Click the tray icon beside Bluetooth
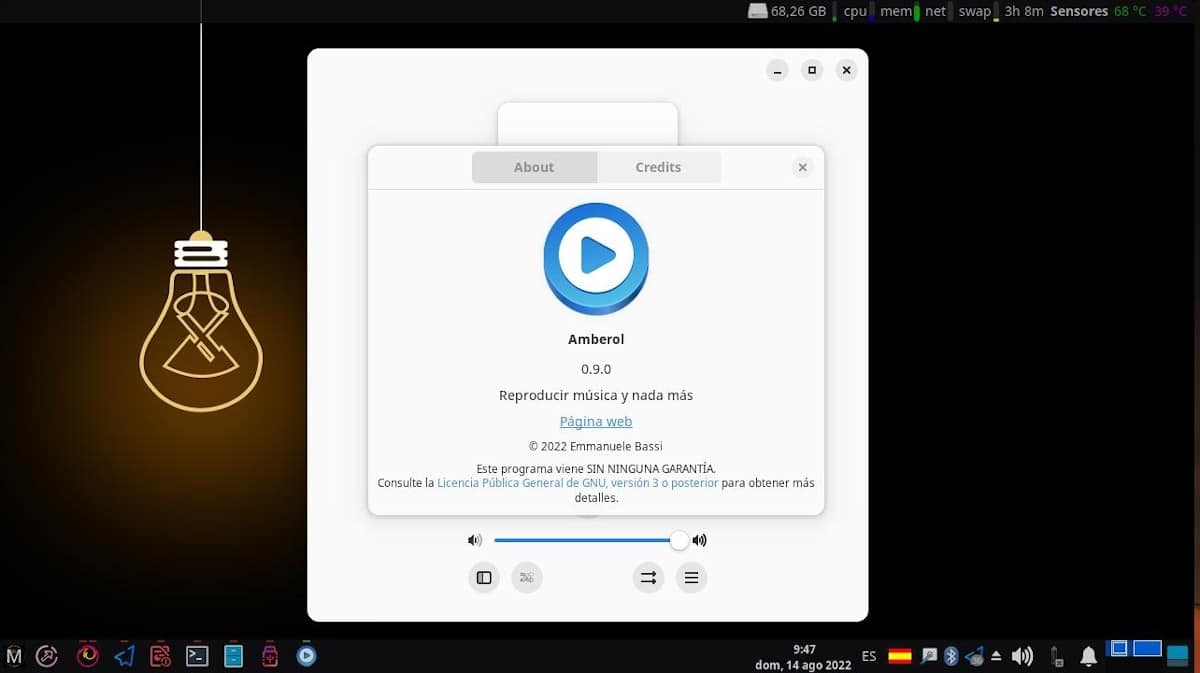 [974, 656]
